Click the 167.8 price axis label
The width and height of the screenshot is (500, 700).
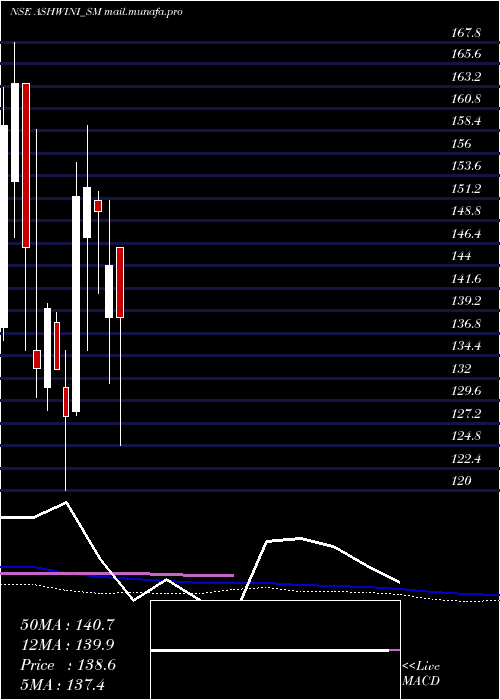point(466,33)
